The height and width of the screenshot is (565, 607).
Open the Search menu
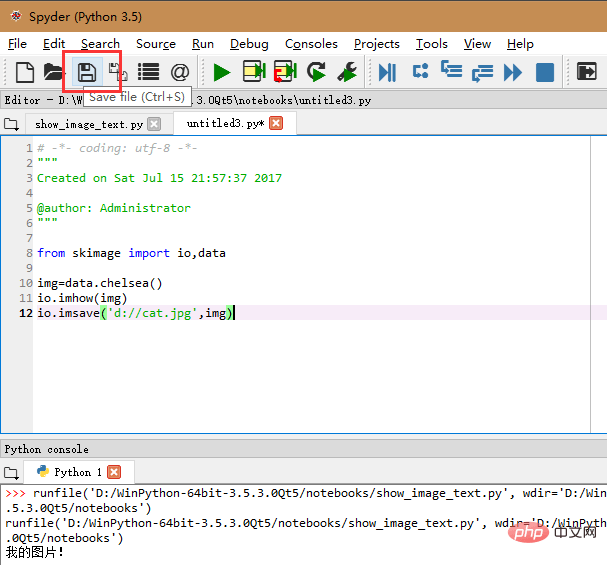[100, 44]
